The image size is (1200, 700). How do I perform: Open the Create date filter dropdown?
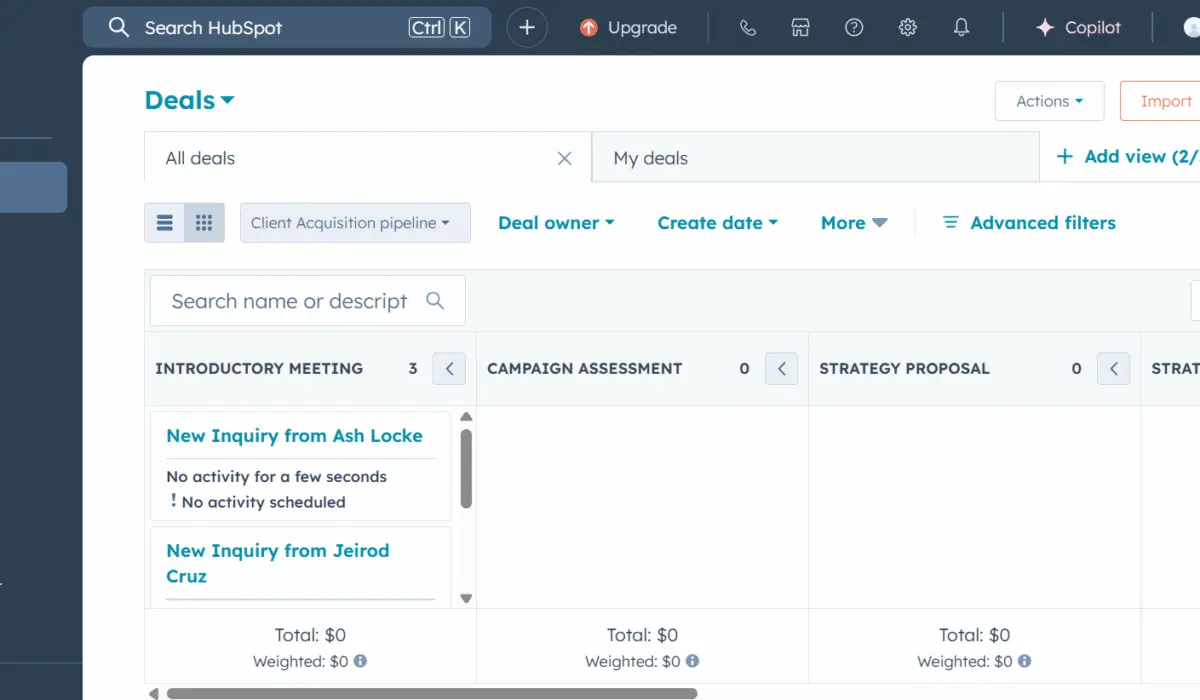[717, 223]
